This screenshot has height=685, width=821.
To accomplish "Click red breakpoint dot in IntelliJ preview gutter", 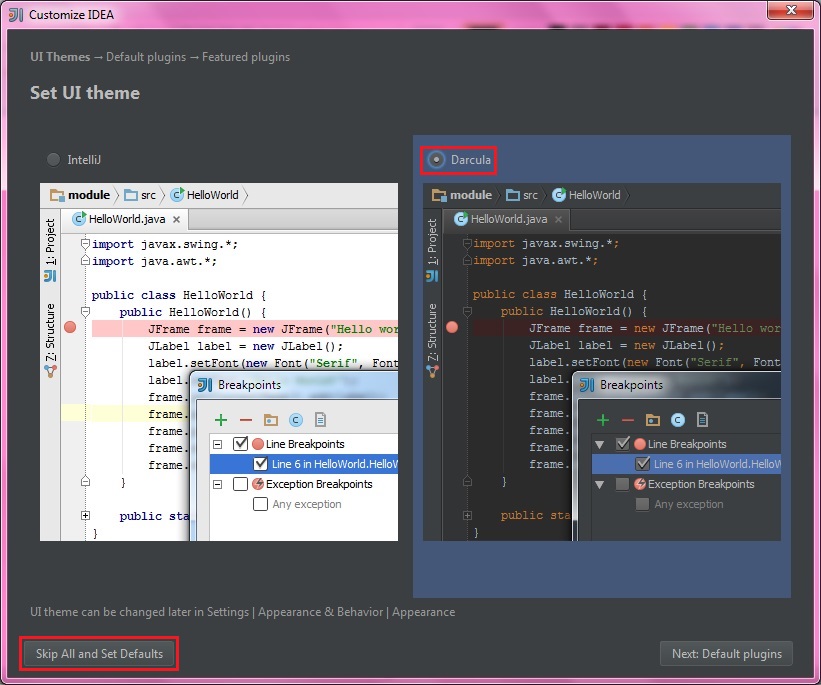I will (x=70, y=327).
